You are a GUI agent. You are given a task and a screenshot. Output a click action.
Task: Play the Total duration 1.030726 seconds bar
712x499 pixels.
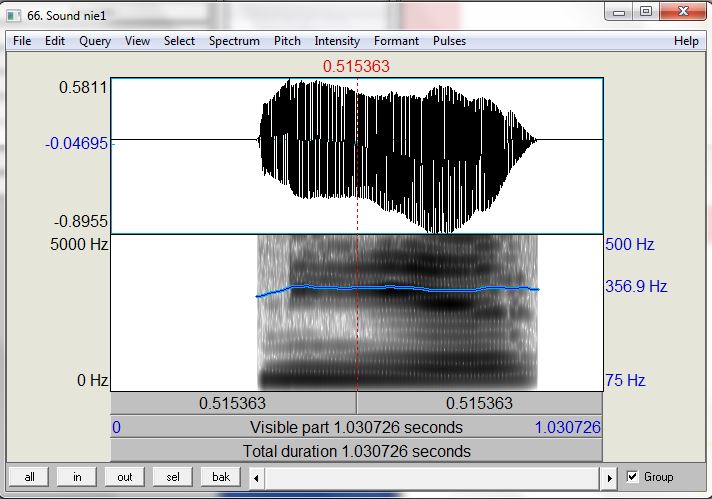[x=356, y=451]
